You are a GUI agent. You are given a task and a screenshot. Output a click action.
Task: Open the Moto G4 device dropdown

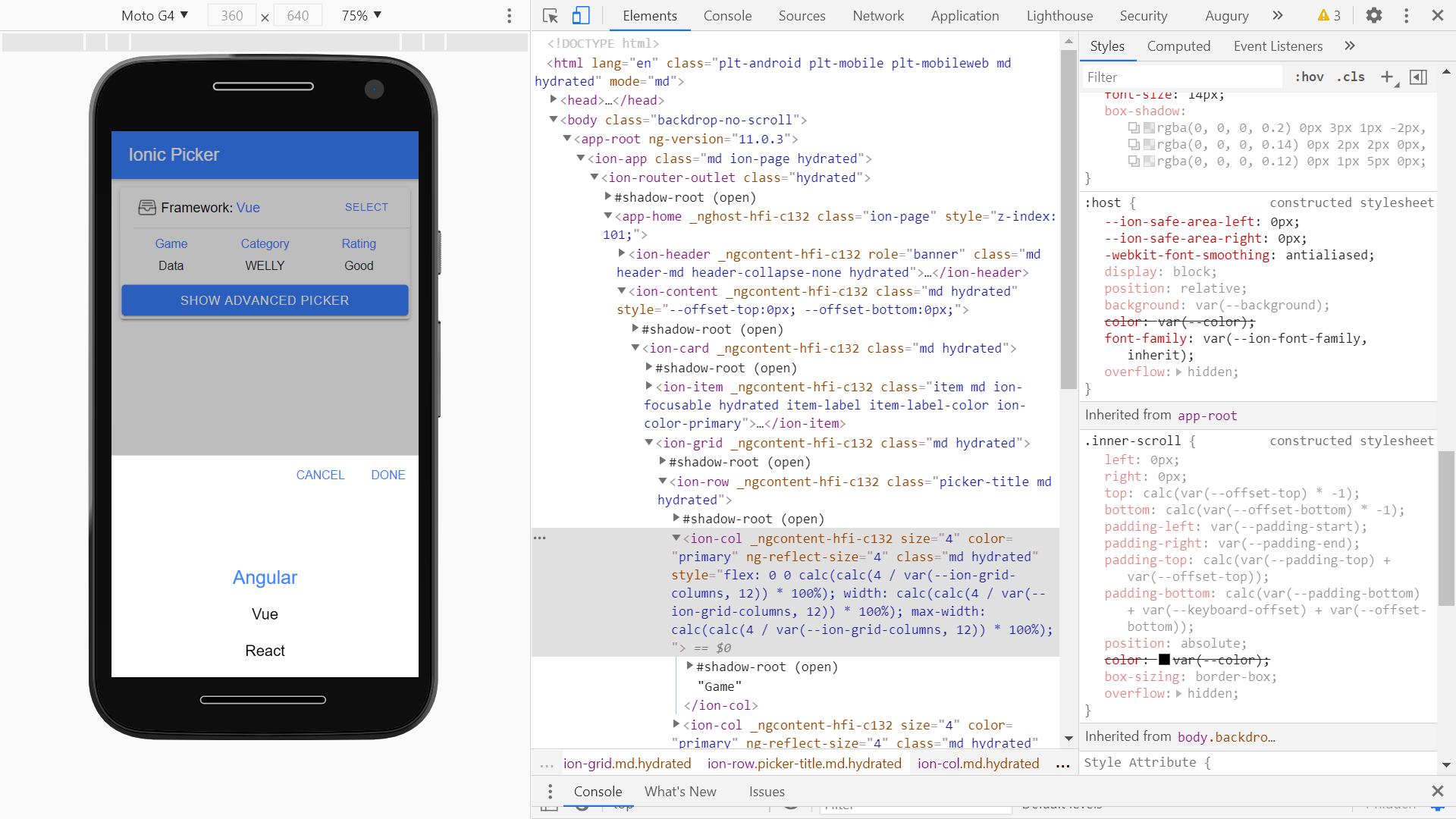(x=155, y=15)
